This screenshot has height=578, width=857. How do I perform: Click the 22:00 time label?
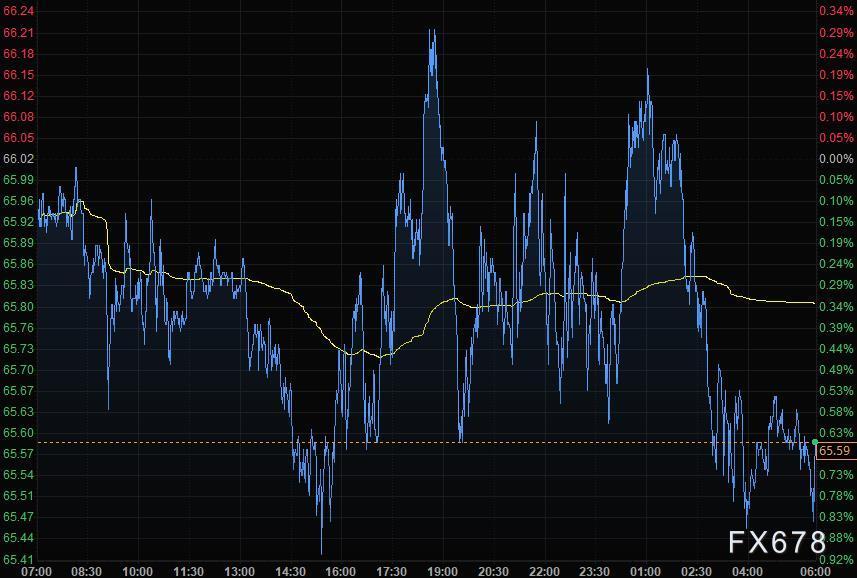(x=544, y=571)
